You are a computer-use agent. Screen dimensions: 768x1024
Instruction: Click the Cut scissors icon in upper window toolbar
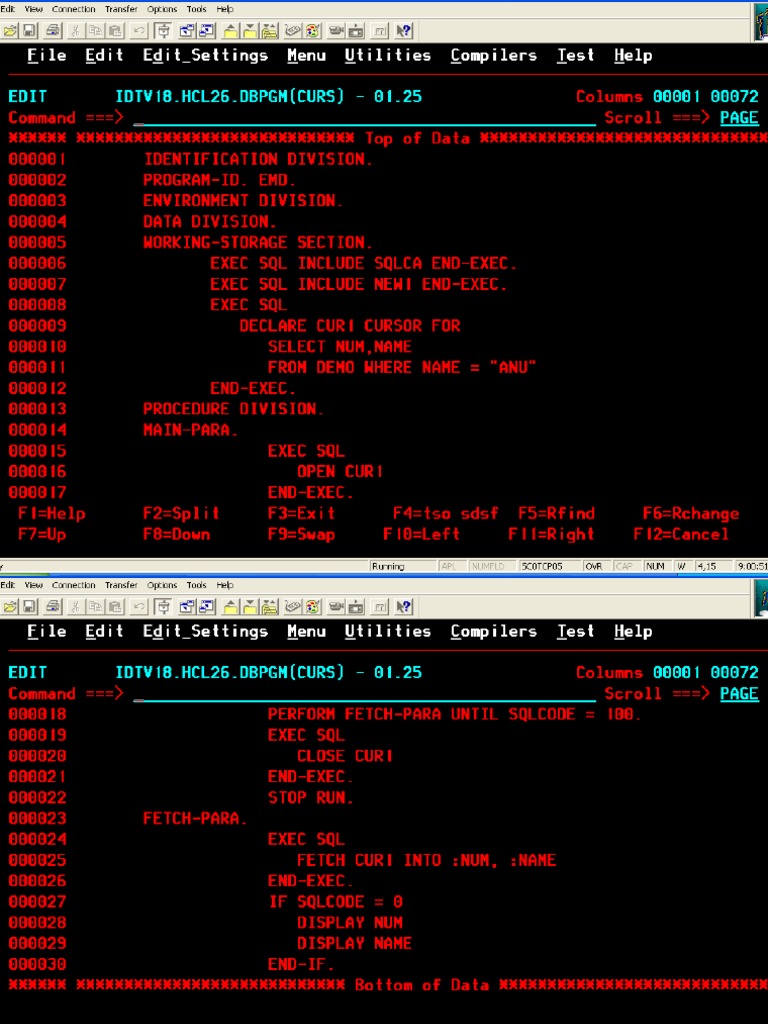point(75,31)
